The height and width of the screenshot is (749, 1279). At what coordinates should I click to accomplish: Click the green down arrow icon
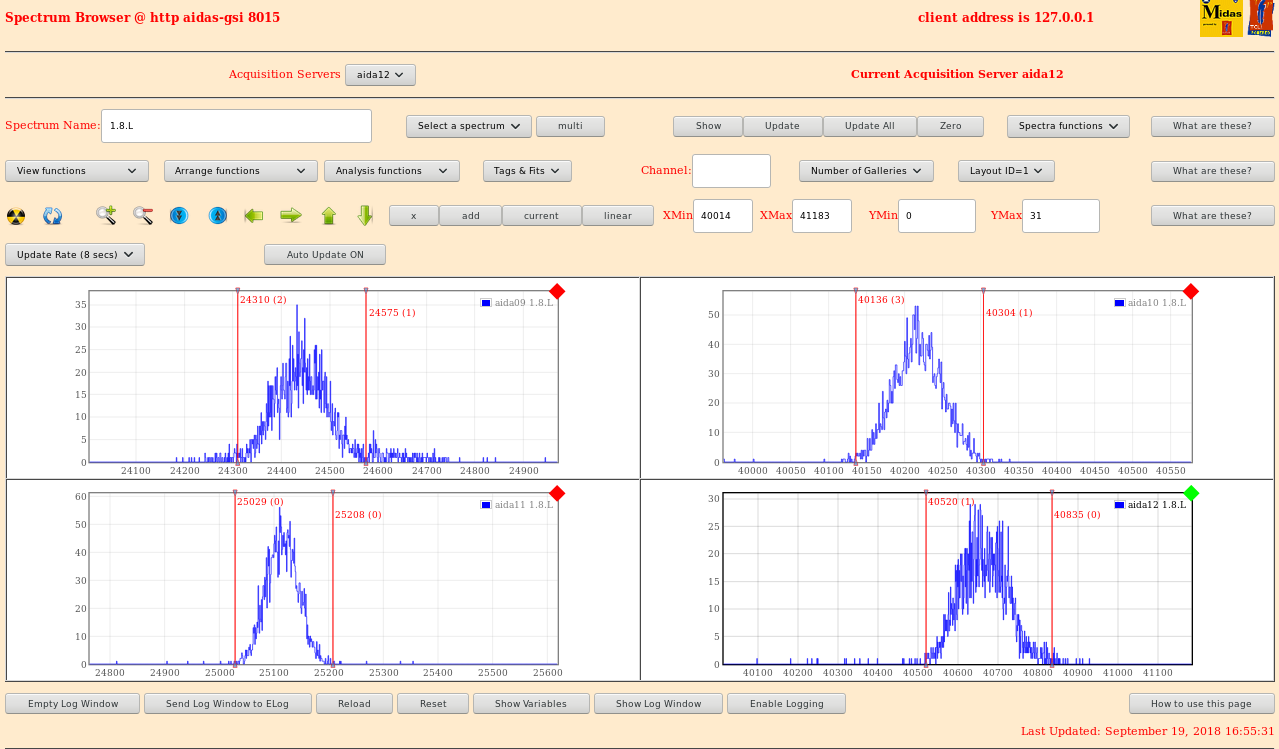click(x=365, y=215)
